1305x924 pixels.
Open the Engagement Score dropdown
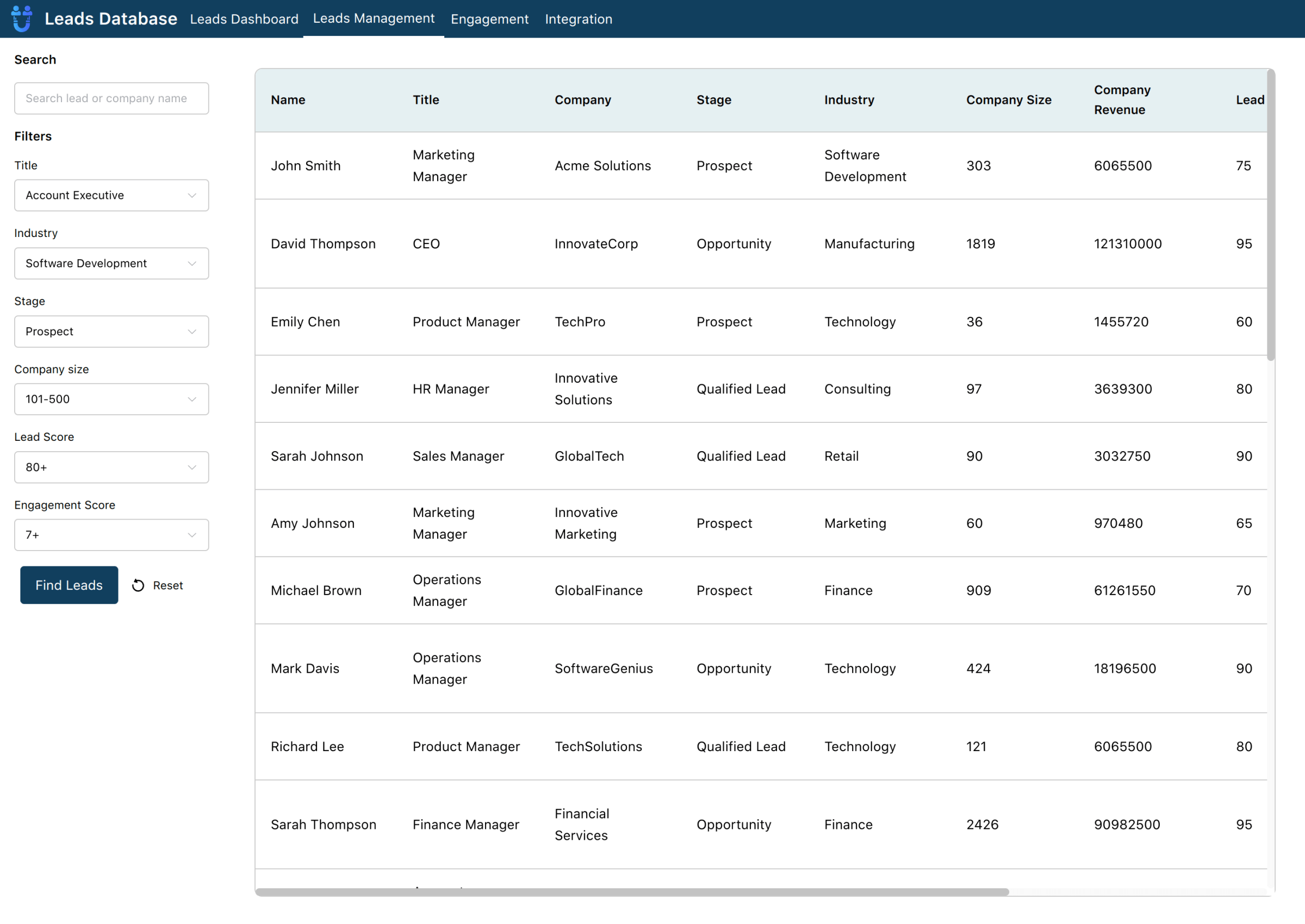click(x=111, y=534)
